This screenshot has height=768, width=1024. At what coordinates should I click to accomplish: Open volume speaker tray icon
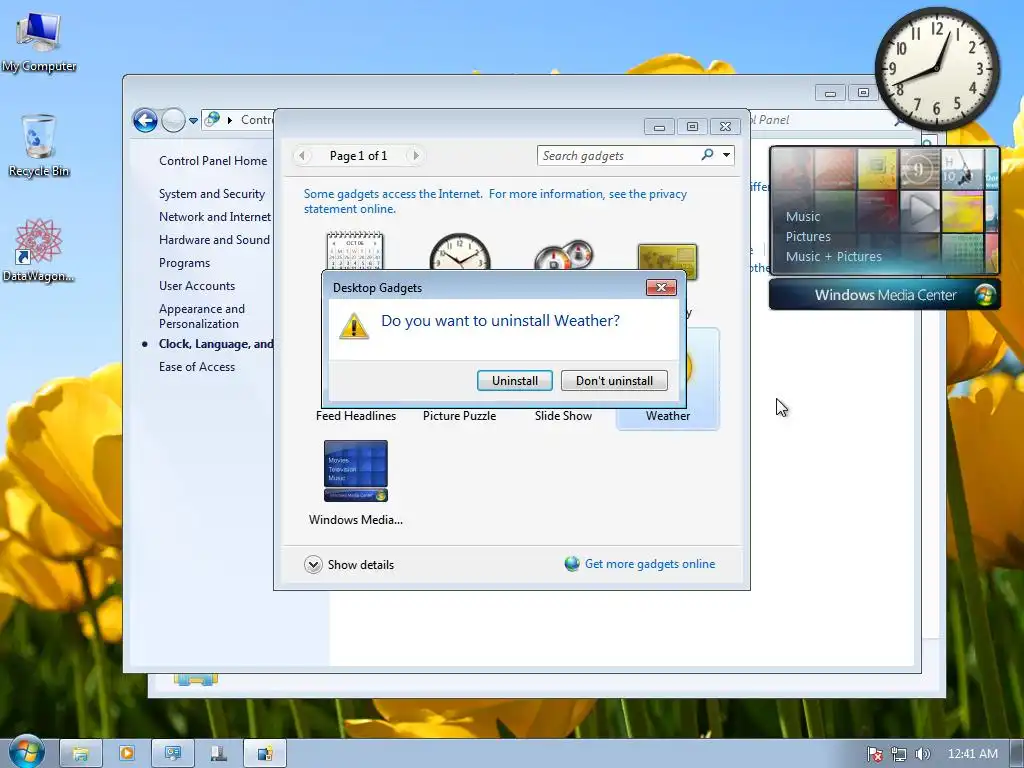point(922,754)
